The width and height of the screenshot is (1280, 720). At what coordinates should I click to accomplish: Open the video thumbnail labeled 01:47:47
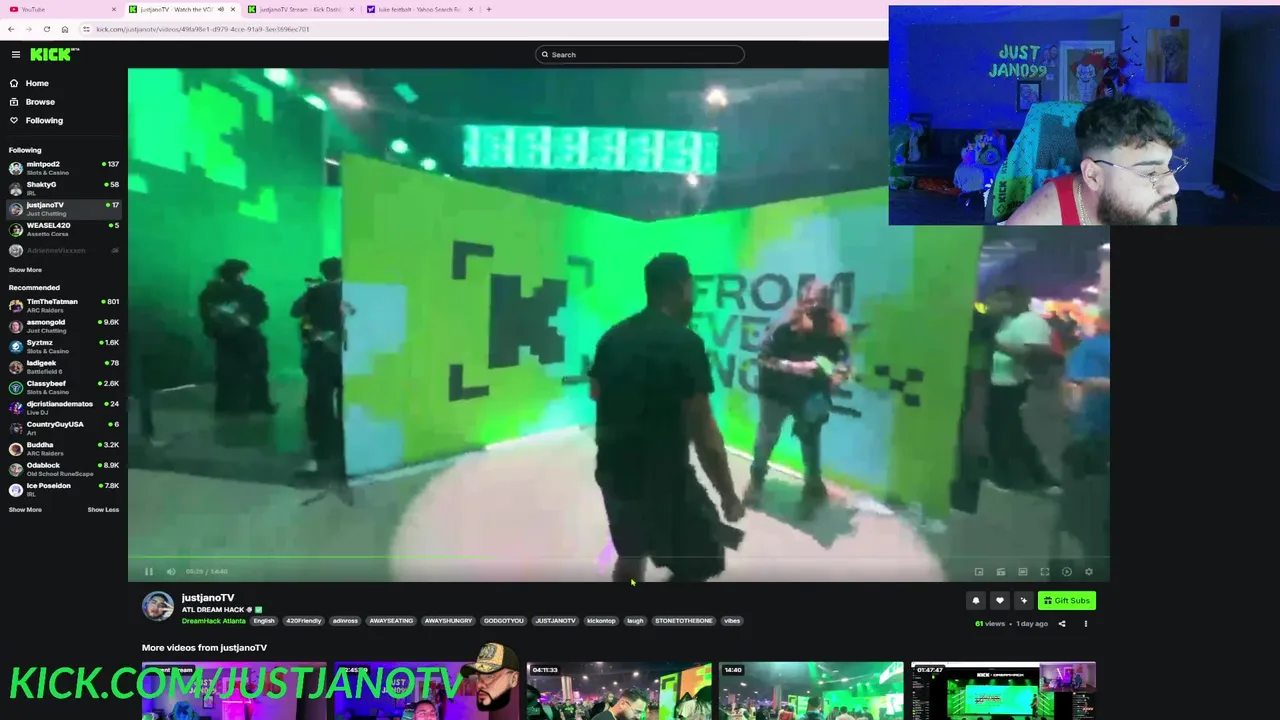[1003, 690]
